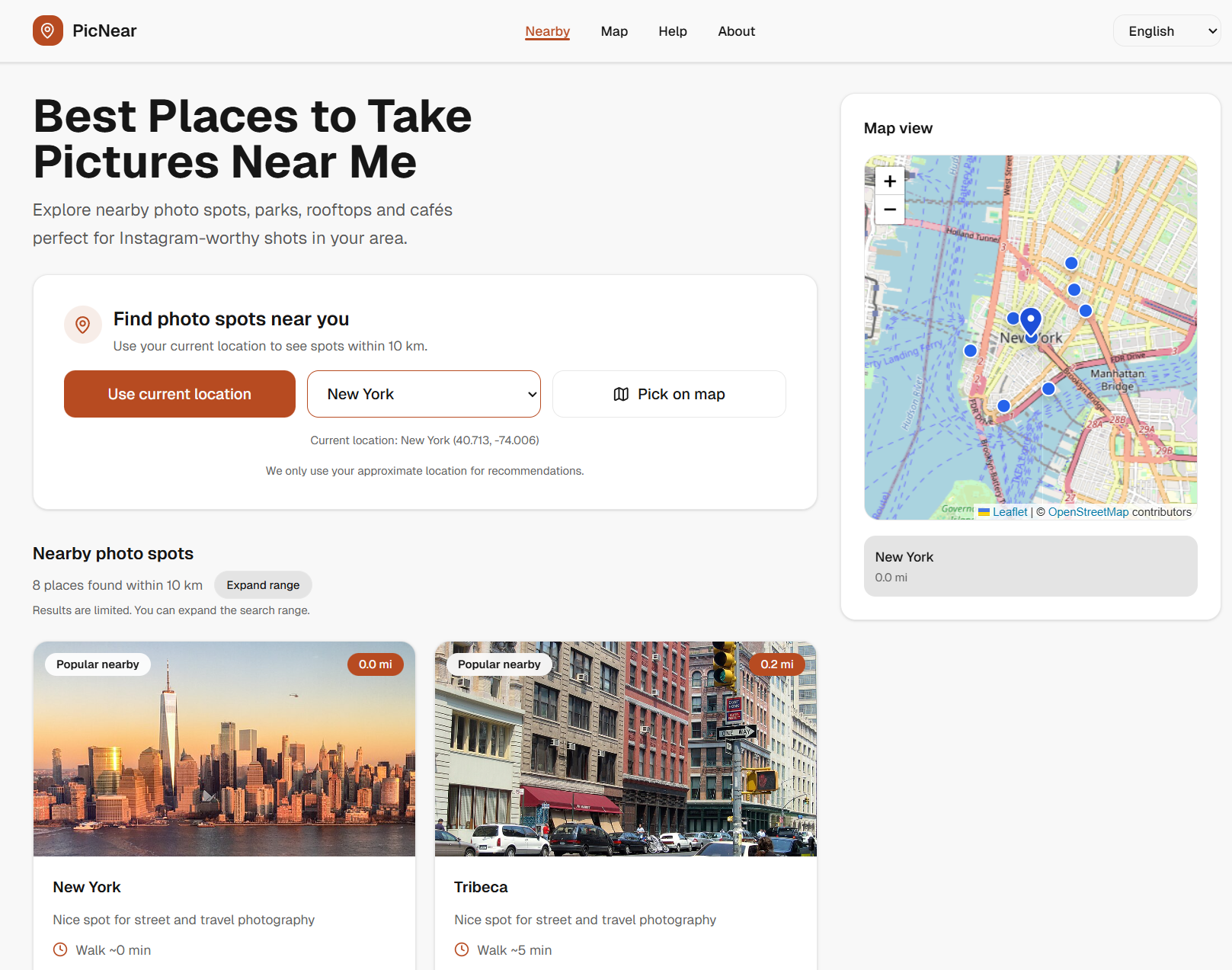The width and height of the screenshot is (1232, 970).
Task: Open the New York location dropdown
Action: click(x=424, y=394)
